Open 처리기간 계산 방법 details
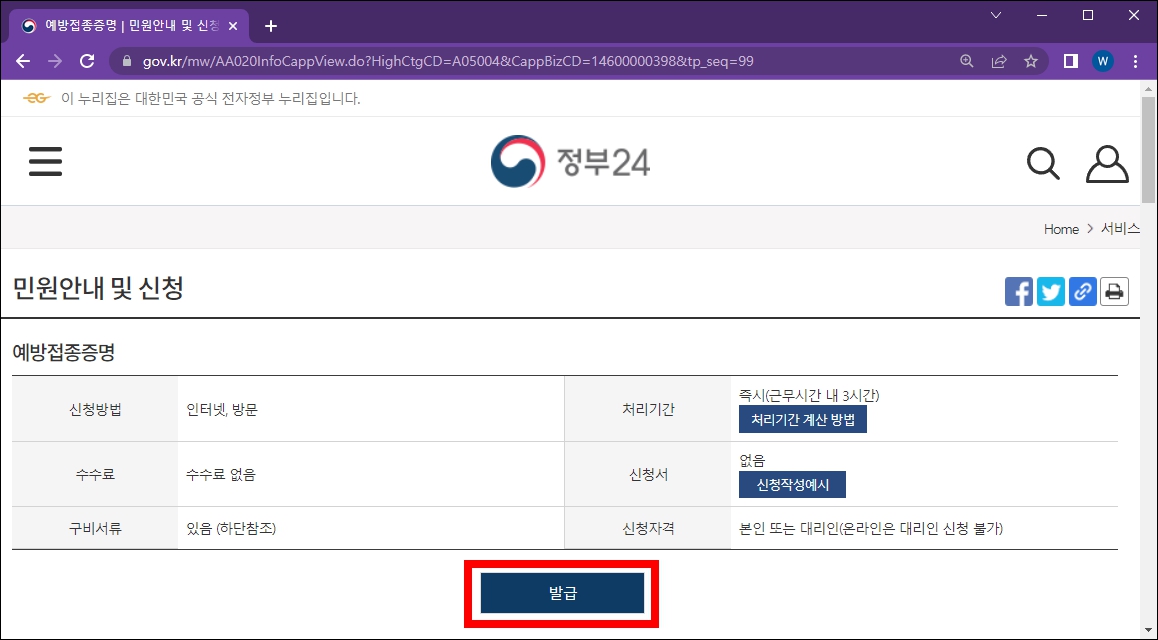The width and height of the screenshot is (1158, 640). coord(801,419)
